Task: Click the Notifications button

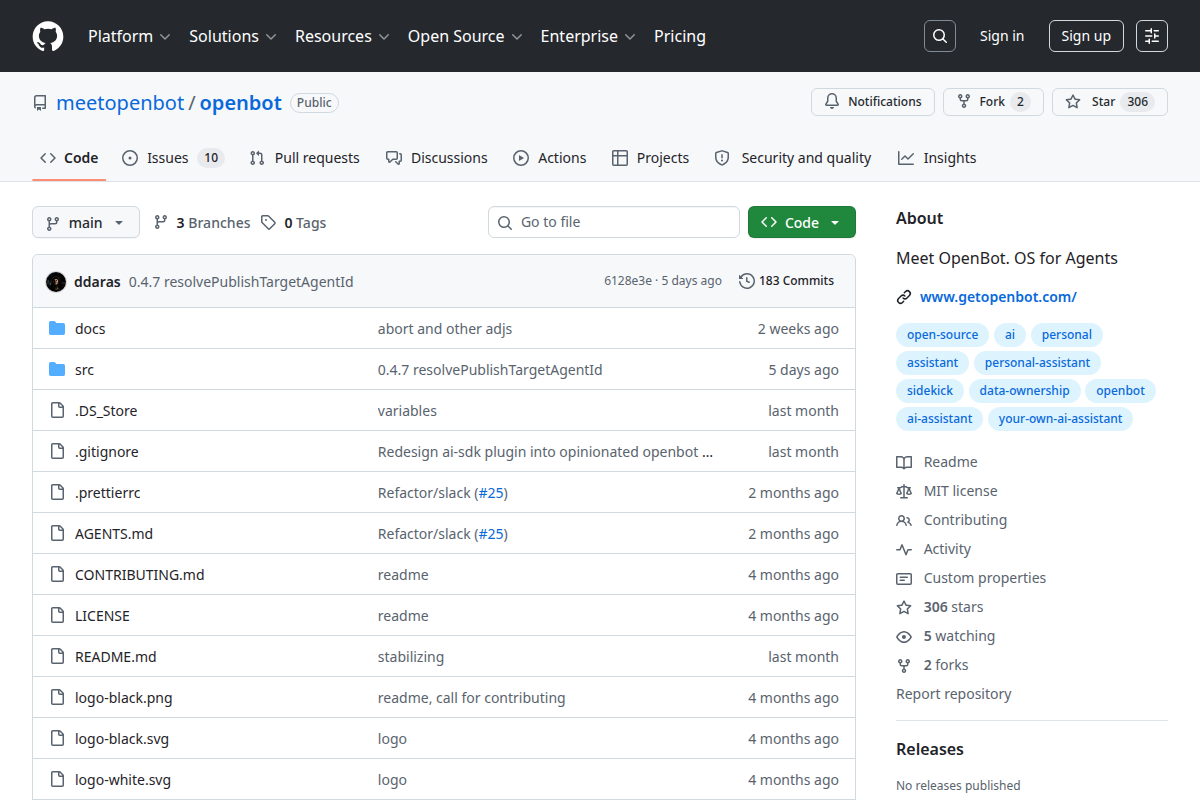Action: [x=873, y=102]
